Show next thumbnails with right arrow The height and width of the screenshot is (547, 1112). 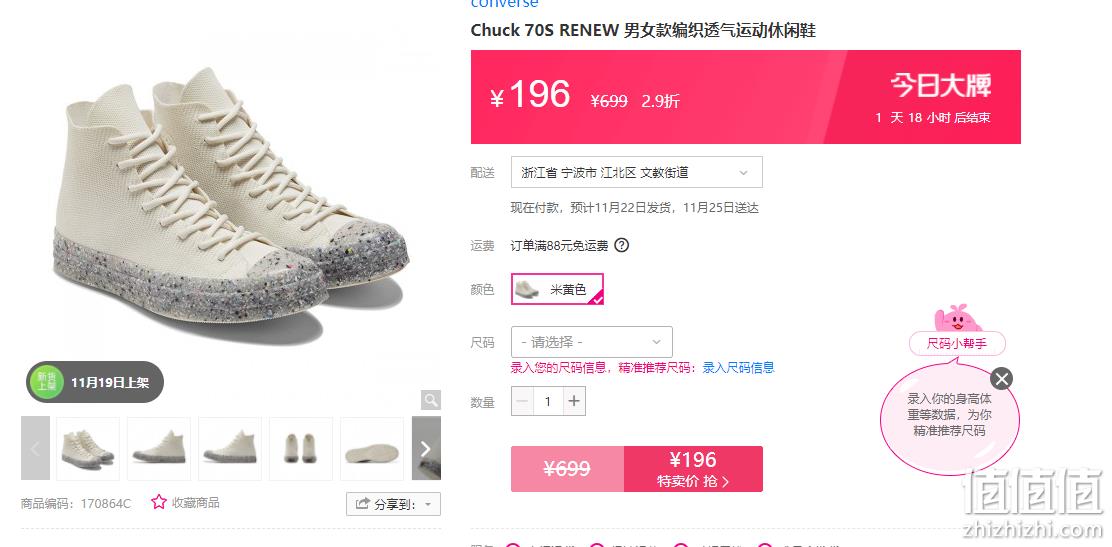(x=426, y=448)
